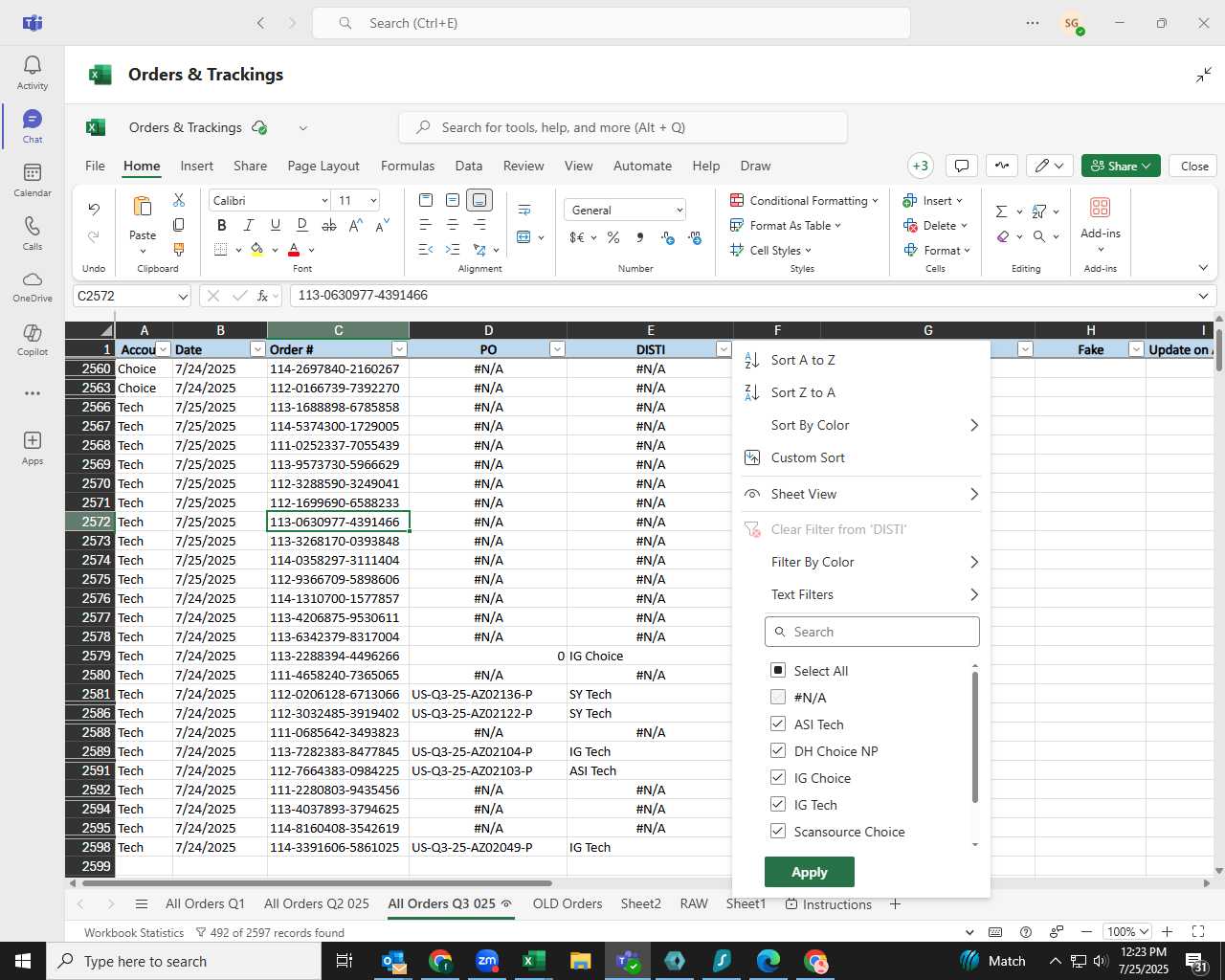Click the Close workbook button

point(1194,166)
